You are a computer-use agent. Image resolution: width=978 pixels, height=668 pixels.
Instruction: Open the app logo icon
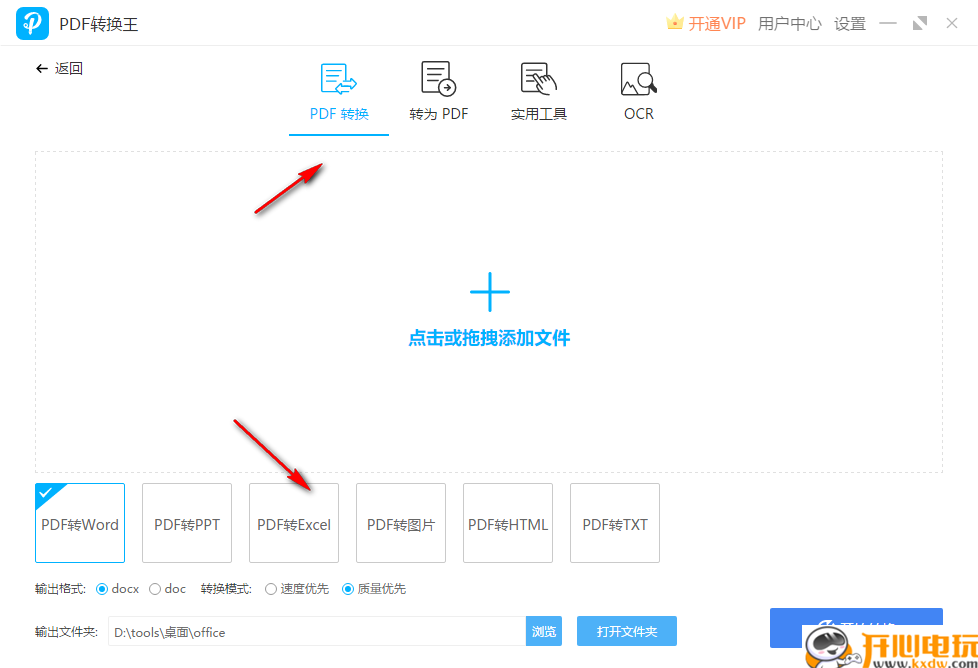(31, 22)
